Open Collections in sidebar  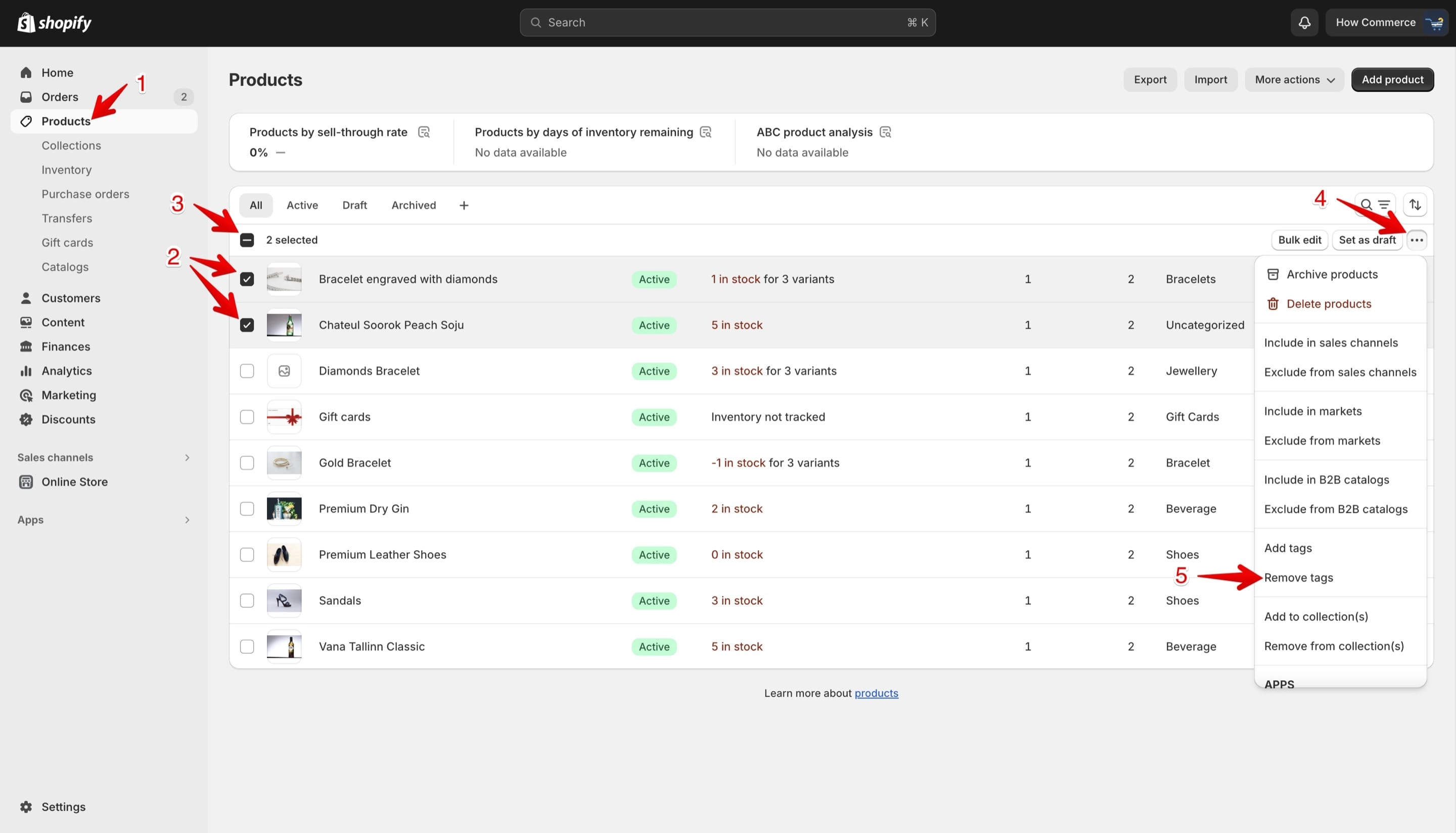71,146
